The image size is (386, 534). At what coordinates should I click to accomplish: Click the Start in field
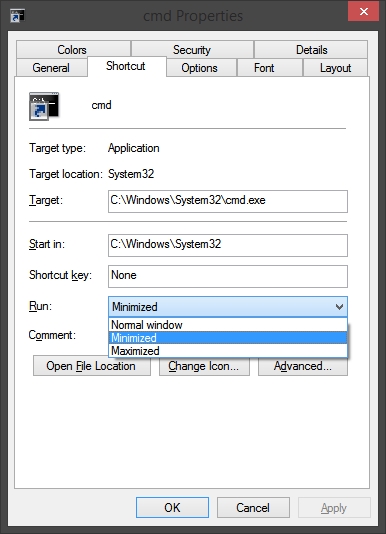228,245
